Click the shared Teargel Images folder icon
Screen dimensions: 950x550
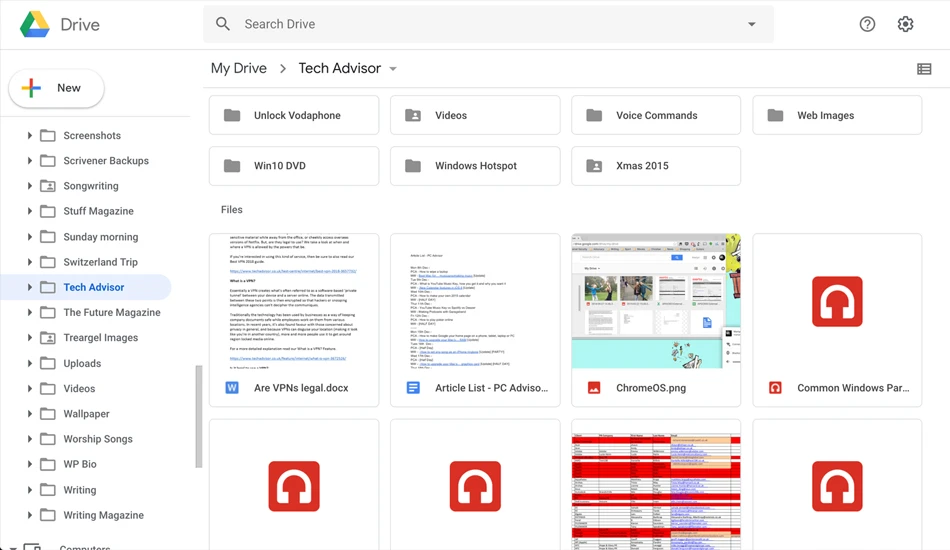pyautogui.click(x=48, y=338)
